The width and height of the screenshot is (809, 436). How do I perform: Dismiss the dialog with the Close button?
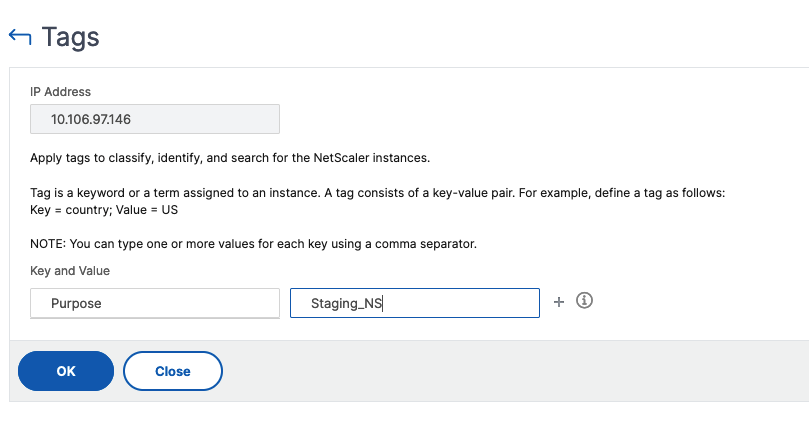coord(173,371)
